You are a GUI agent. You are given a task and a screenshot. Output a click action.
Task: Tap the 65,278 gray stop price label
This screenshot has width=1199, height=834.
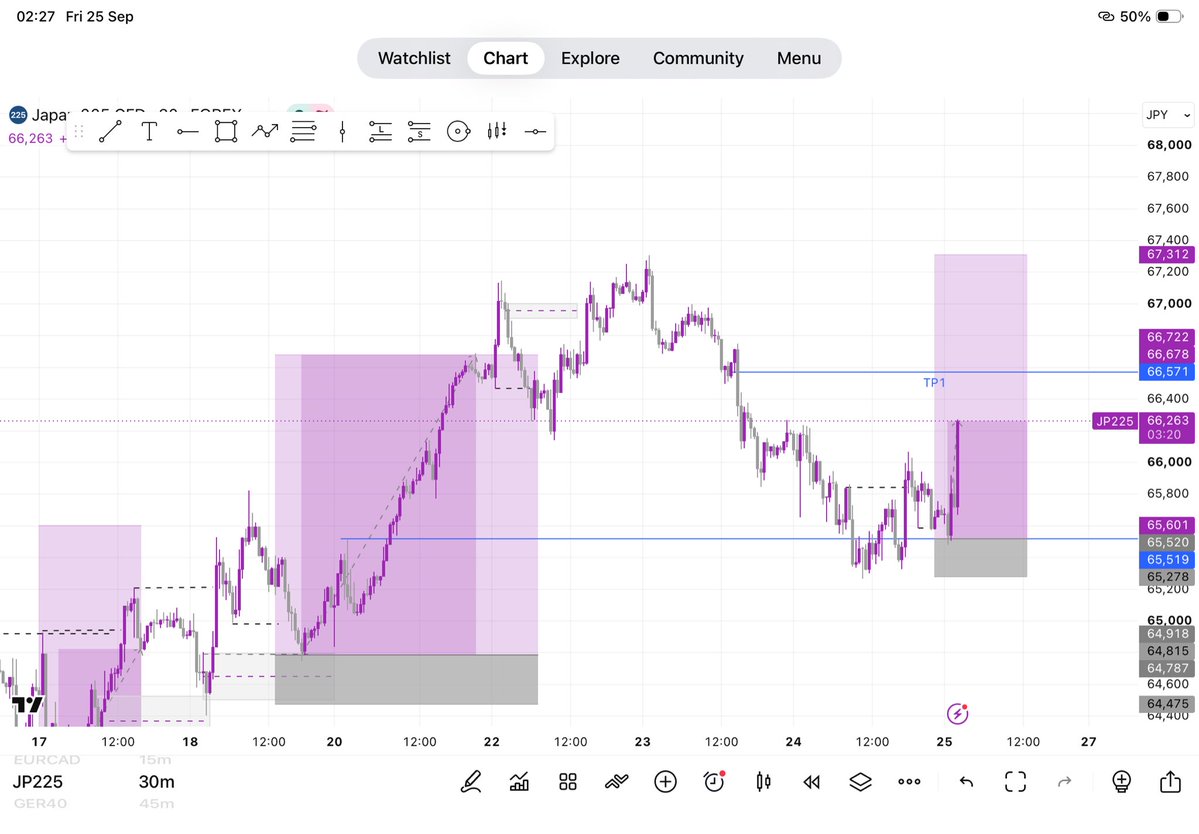point(1167,577)
